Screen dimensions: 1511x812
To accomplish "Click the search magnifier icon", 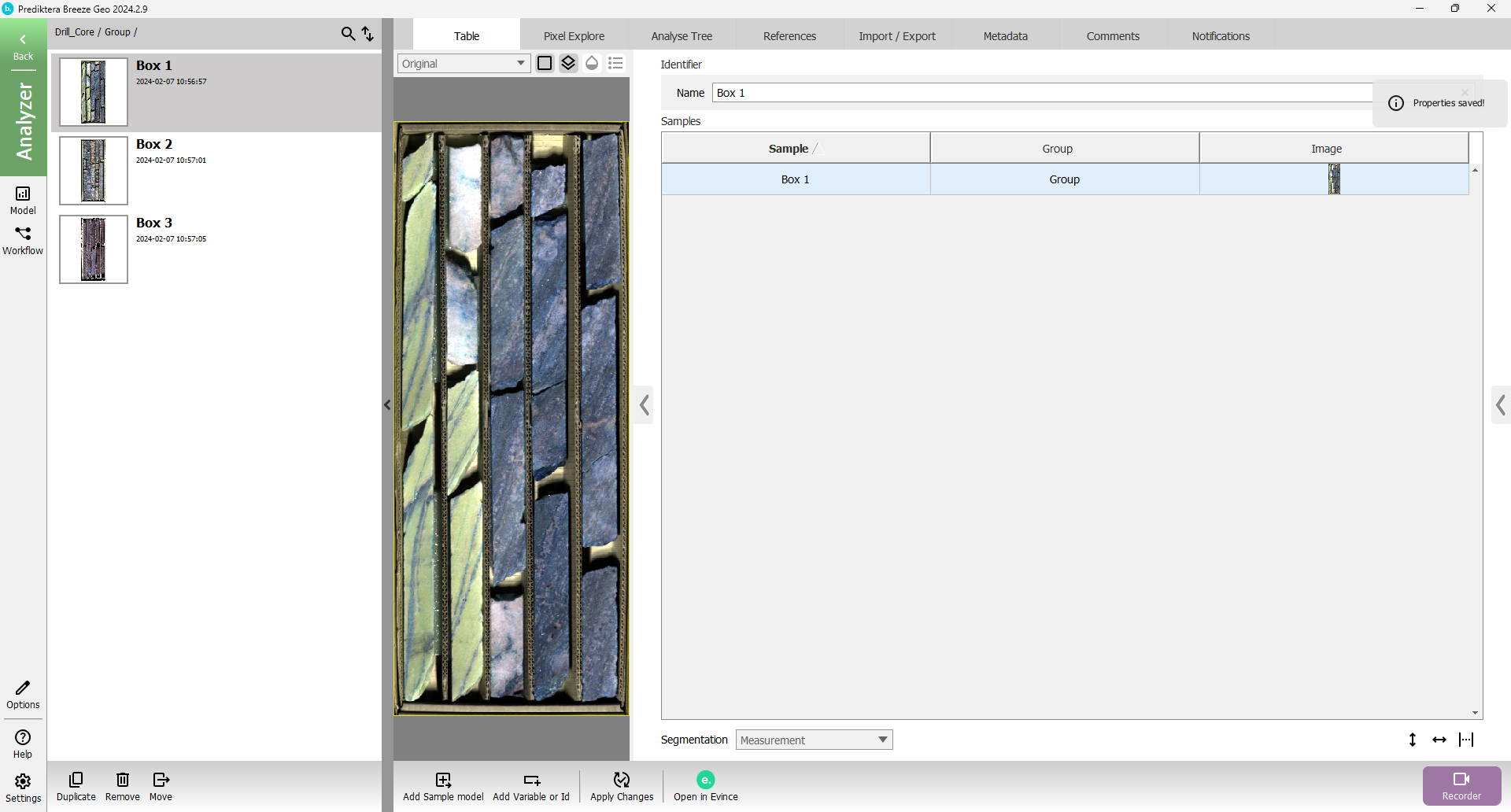I will tap(348, 33).
